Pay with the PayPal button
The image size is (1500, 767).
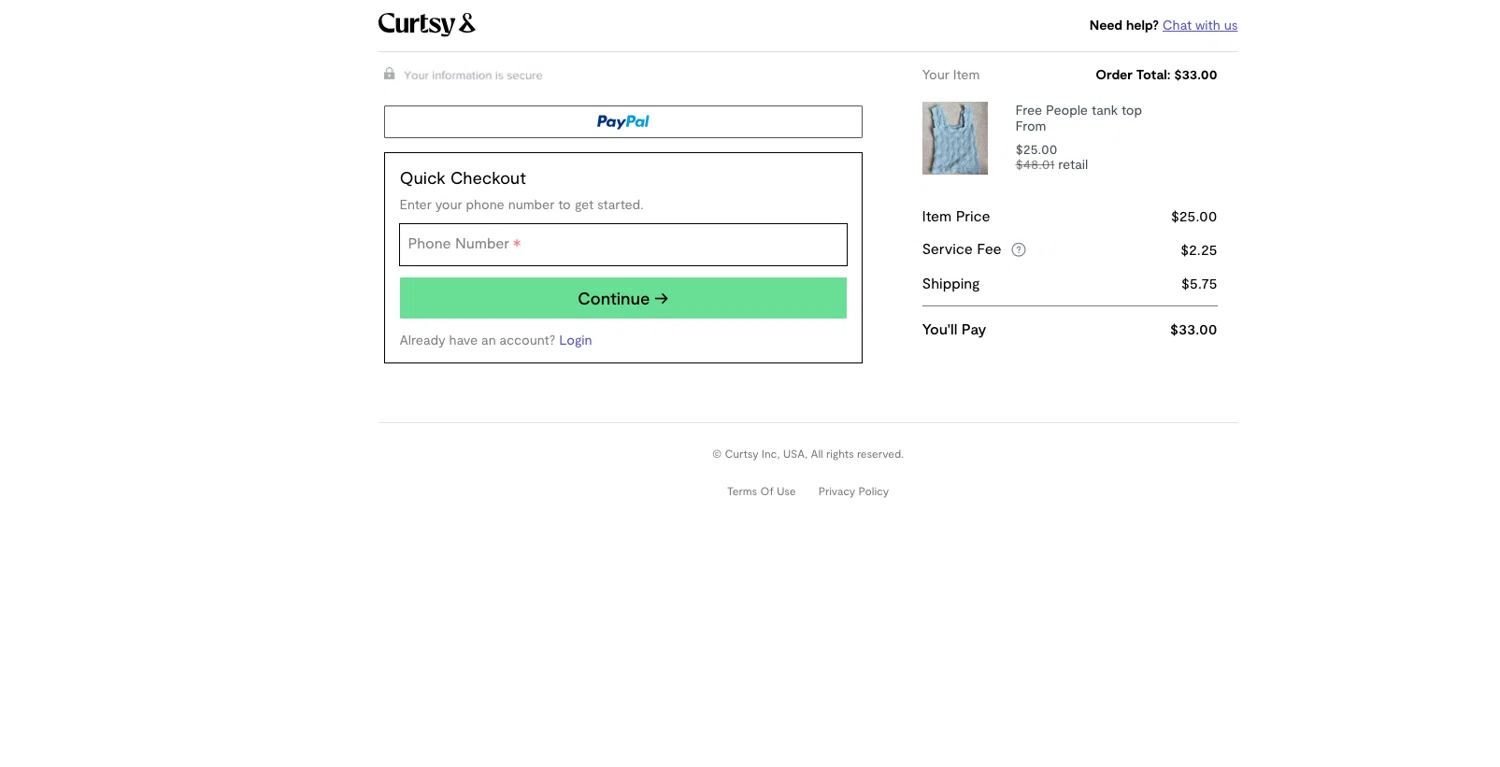coord(623,122)
